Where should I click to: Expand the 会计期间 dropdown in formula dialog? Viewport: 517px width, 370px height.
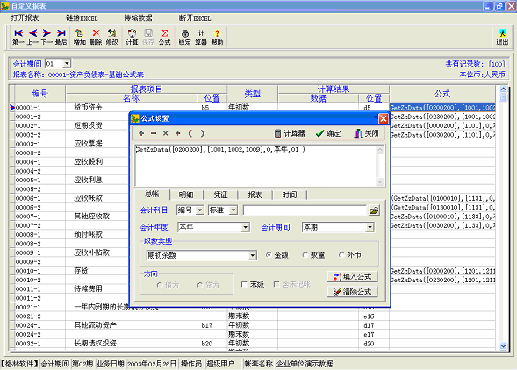[x=369, y=227]
